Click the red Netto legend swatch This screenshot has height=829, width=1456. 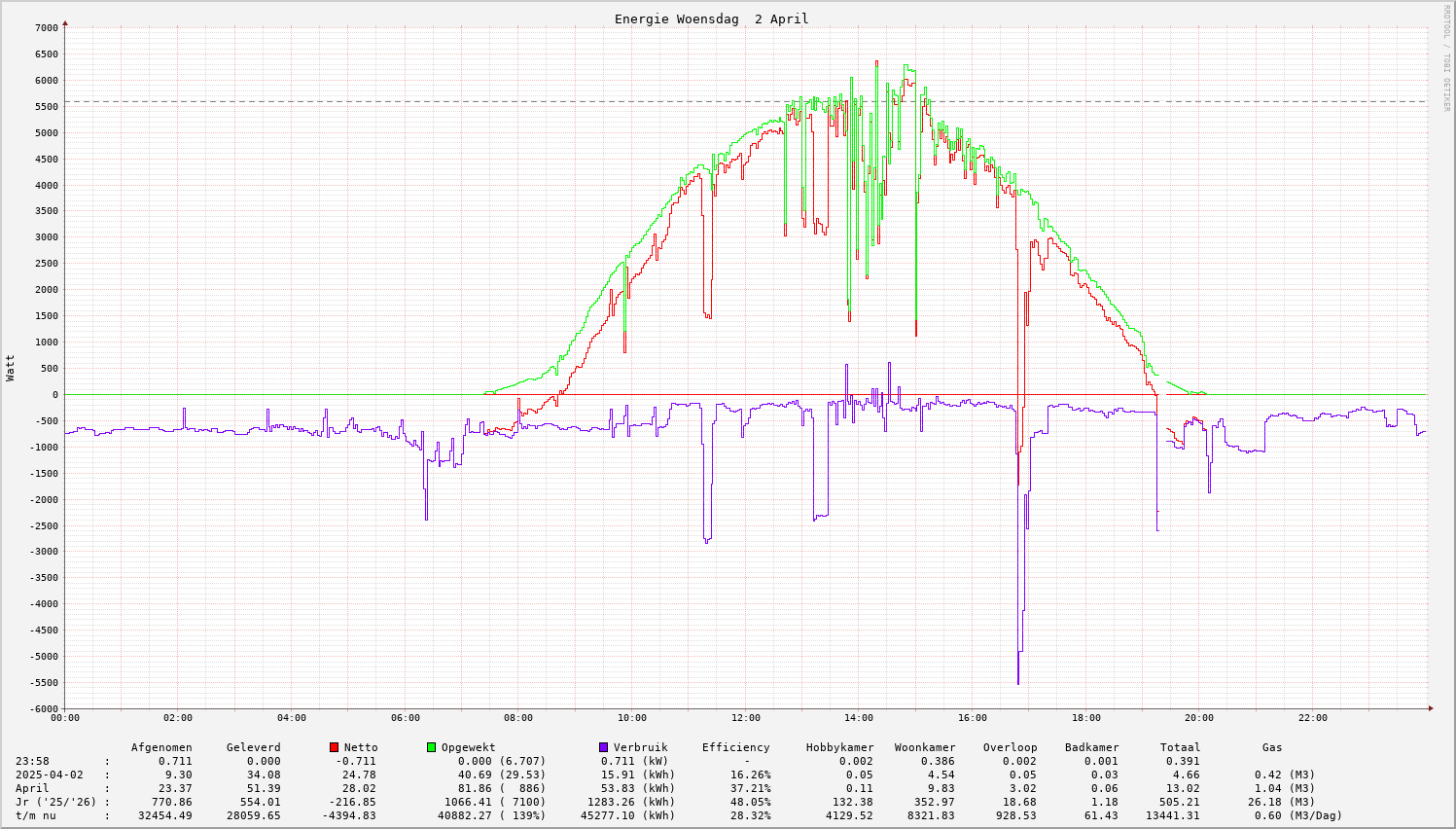334,747
